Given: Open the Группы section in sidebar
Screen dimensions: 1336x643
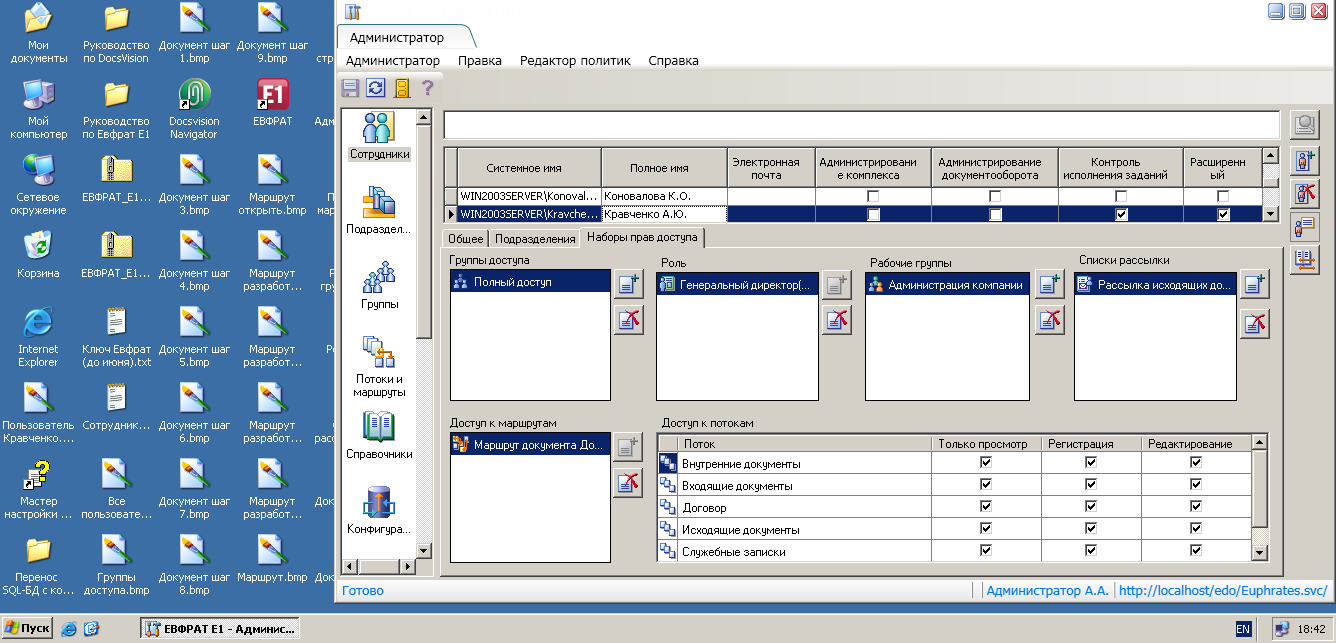Looking at the screenshot, I should point(379,285).
